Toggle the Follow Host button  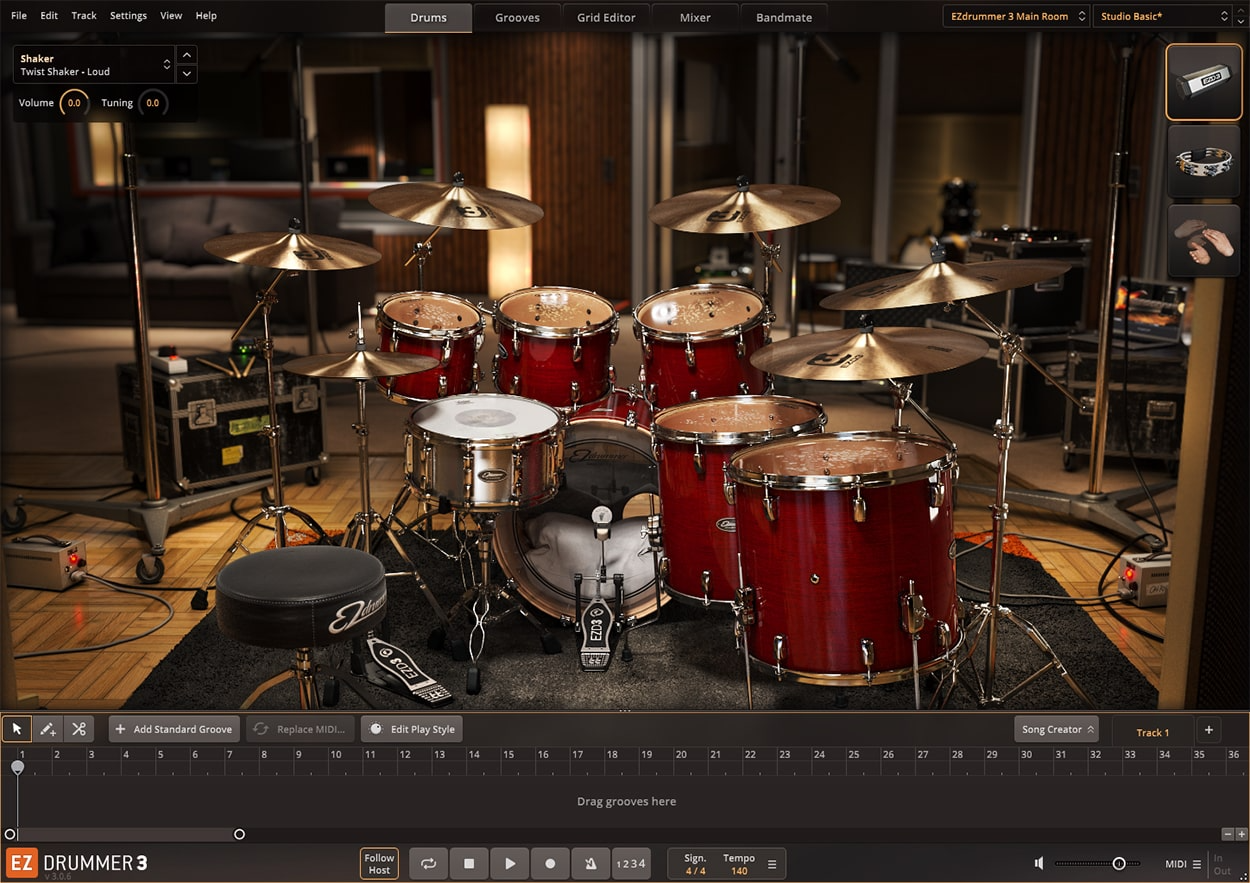(x=379, y=863)
